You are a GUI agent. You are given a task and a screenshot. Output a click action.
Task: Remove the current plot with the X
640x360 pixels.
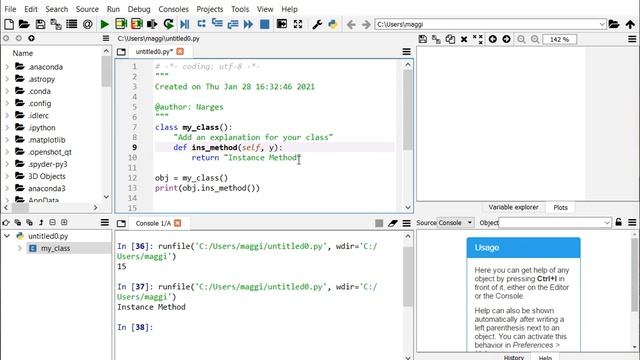click(x=464, y=39)
